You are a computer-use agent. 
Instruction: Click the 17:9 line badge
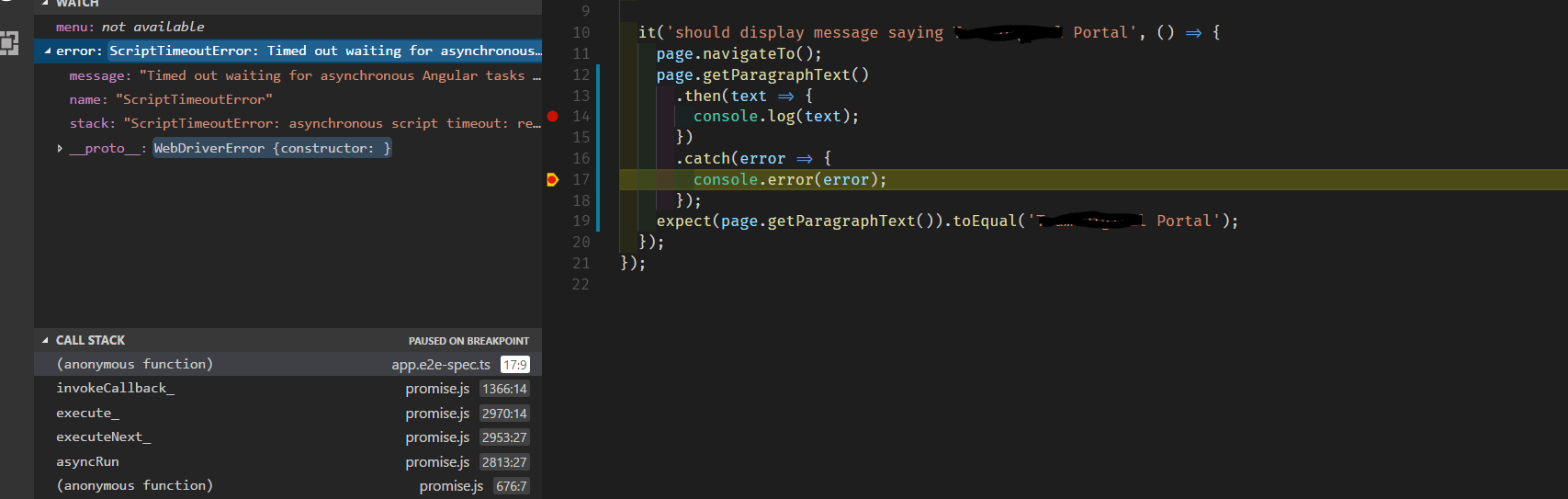(514, 365)
